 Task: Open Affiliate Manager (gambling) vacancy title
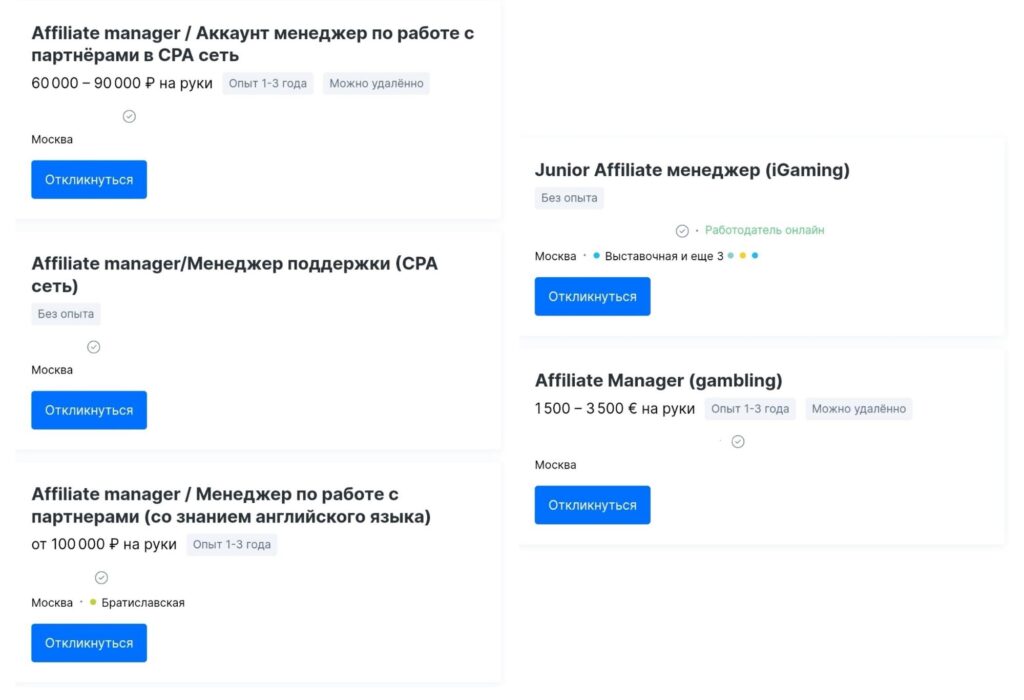[658, 380]
